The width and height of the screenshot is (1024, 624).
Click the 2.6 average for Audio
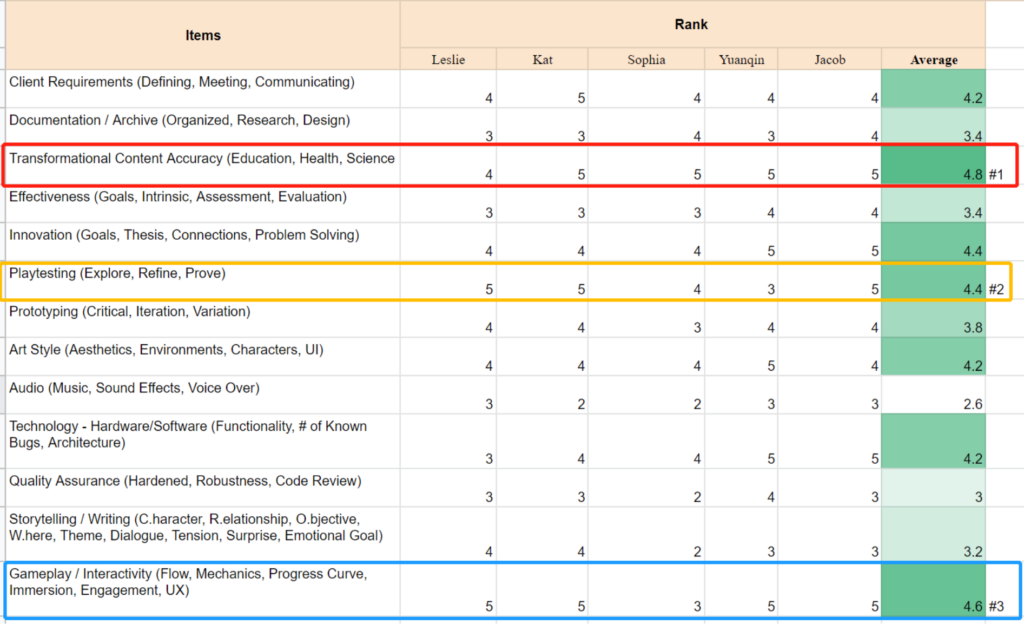pos(933,395)
